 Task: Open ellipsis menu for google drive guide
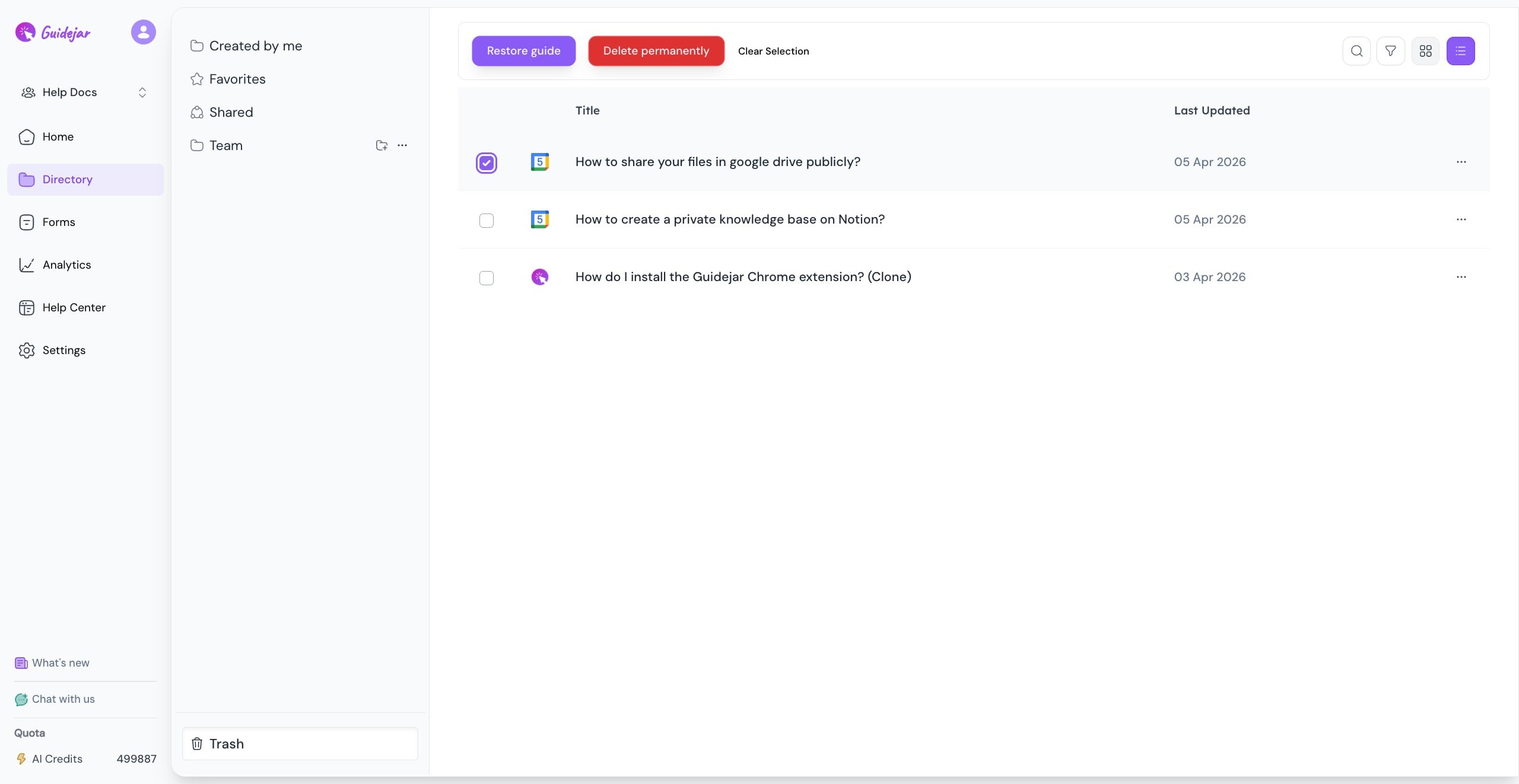[1461, 162]
